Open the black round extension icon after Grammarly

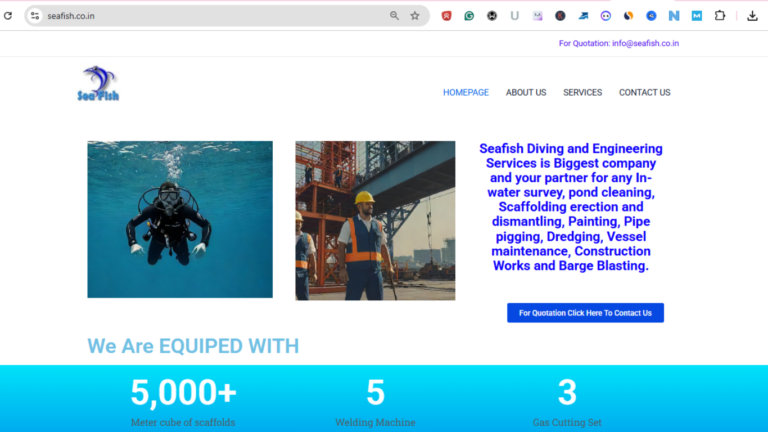tap(492, 16)
